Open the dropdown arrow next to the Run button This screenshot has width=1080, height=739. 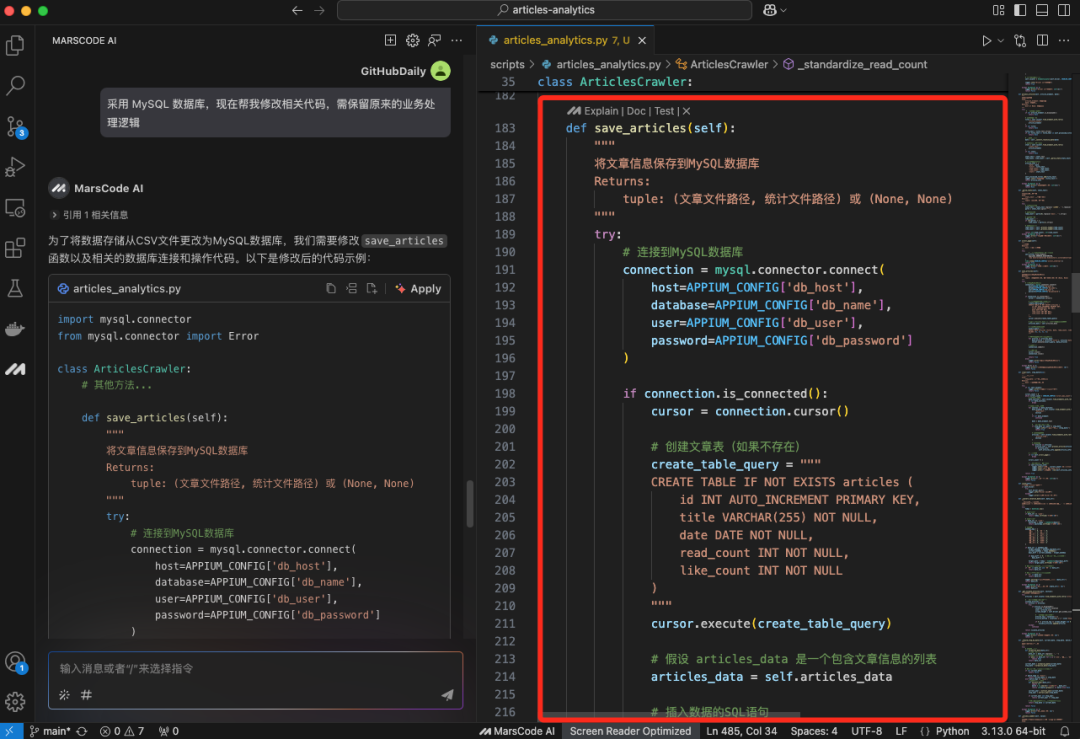pos(1001,41)
